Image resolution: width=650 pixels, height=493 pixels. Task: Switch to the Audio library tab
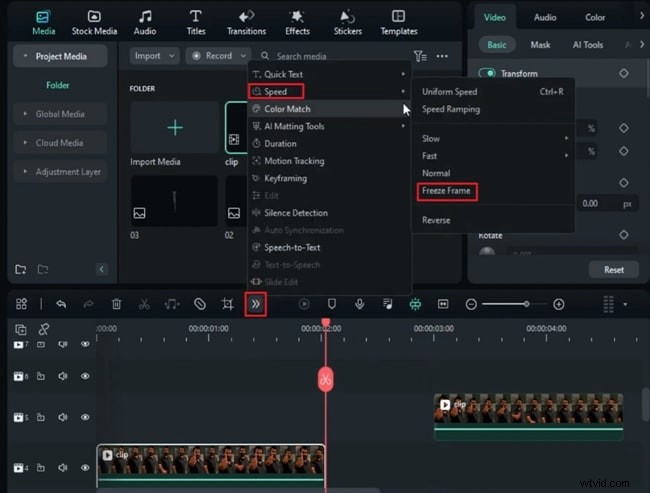(145, 23)
